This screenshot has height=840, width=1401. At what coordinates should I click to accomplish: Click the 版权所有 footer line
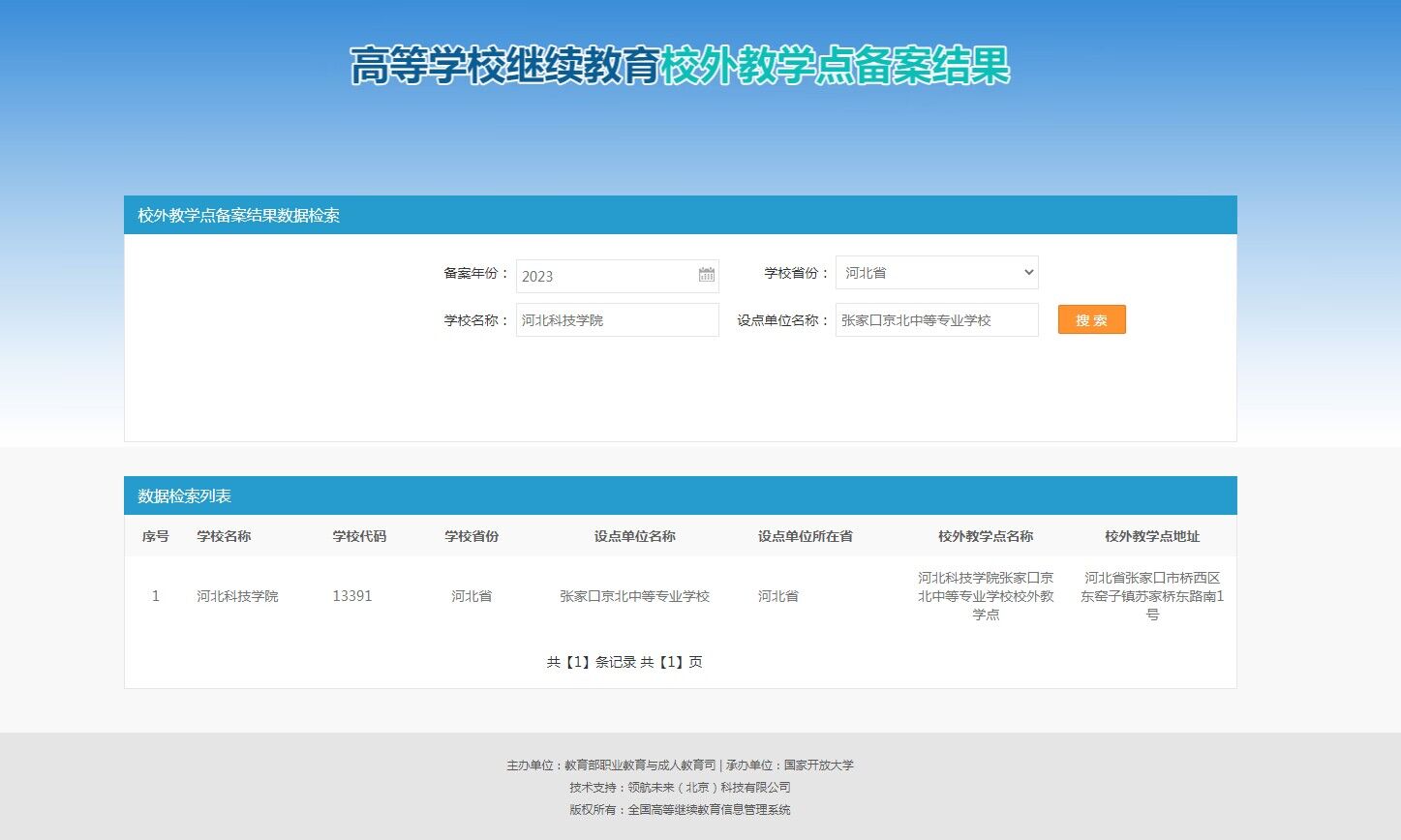pyautogui.click(x=680, y=809)
